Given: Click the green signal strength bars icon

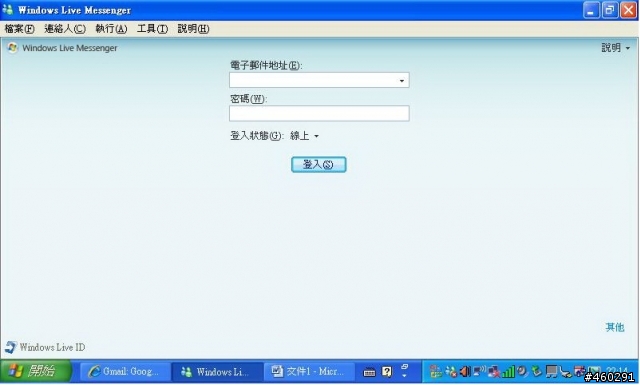Looking at the screenshot, I should pyautogui.click(x=508, y=371).
